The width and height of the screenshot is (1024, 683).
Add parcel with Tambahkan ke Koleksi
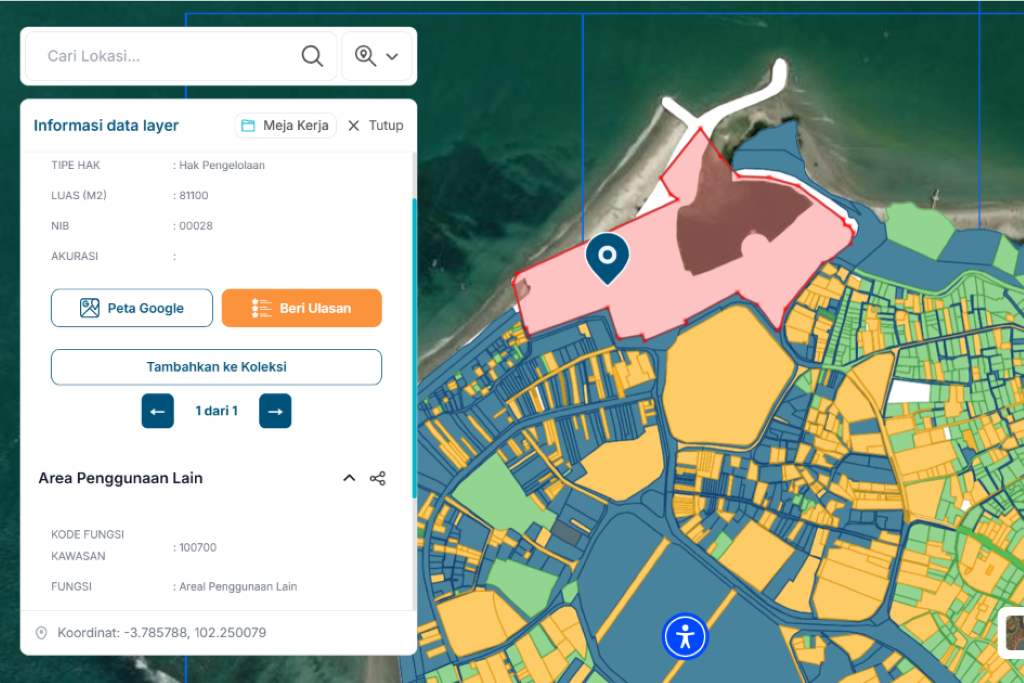(x=216, y=367)
